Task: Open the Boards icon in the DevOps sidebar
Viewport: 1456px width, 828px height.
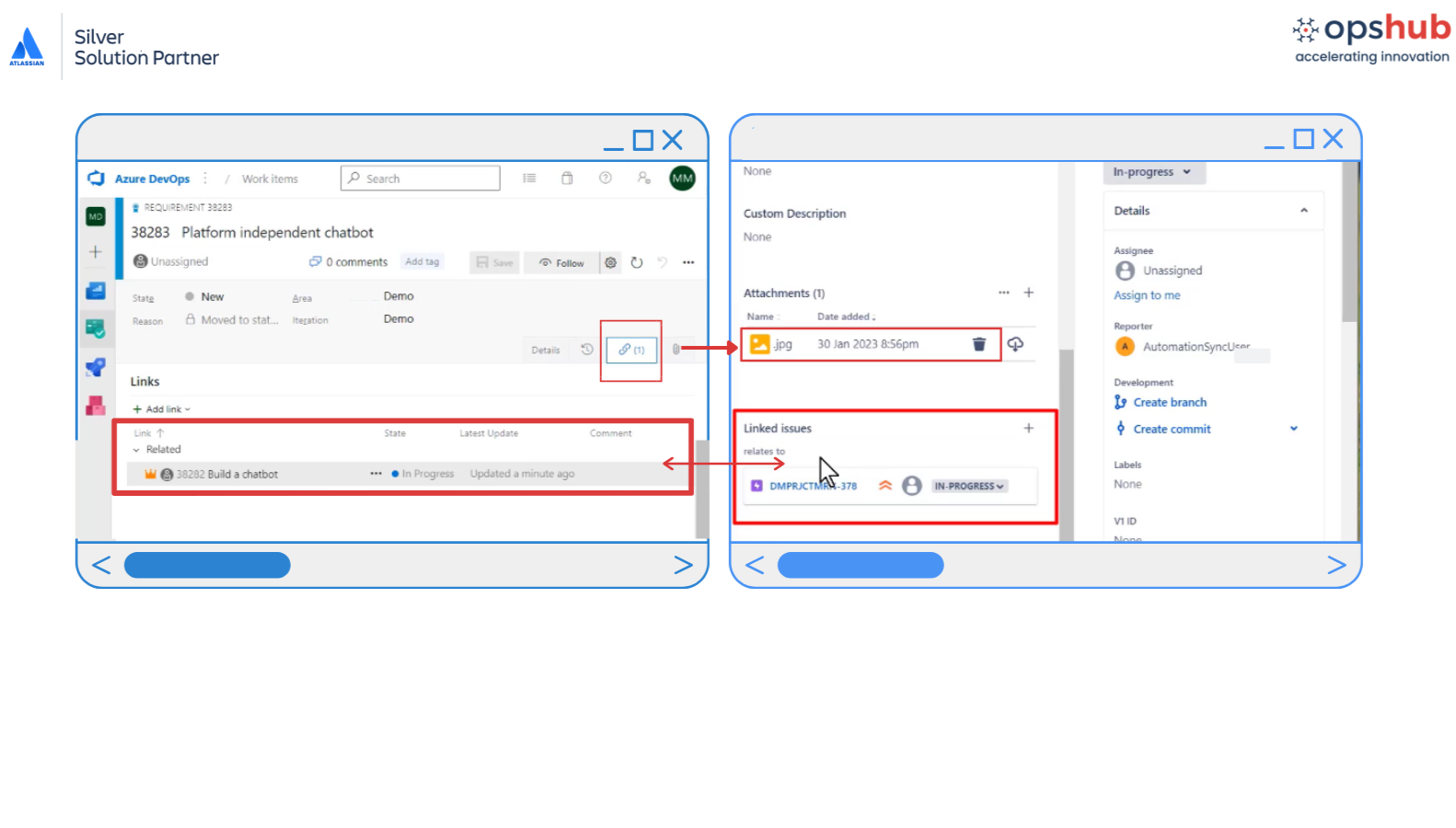Action: 96,328
